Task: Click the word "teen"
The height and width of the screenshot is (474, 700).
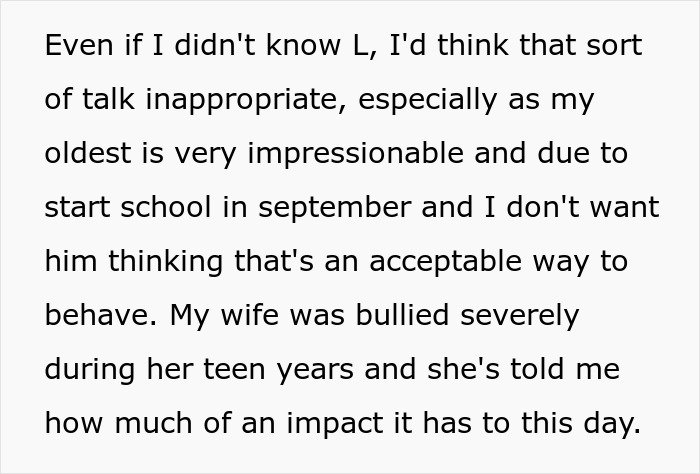Action: click(226, 370)
